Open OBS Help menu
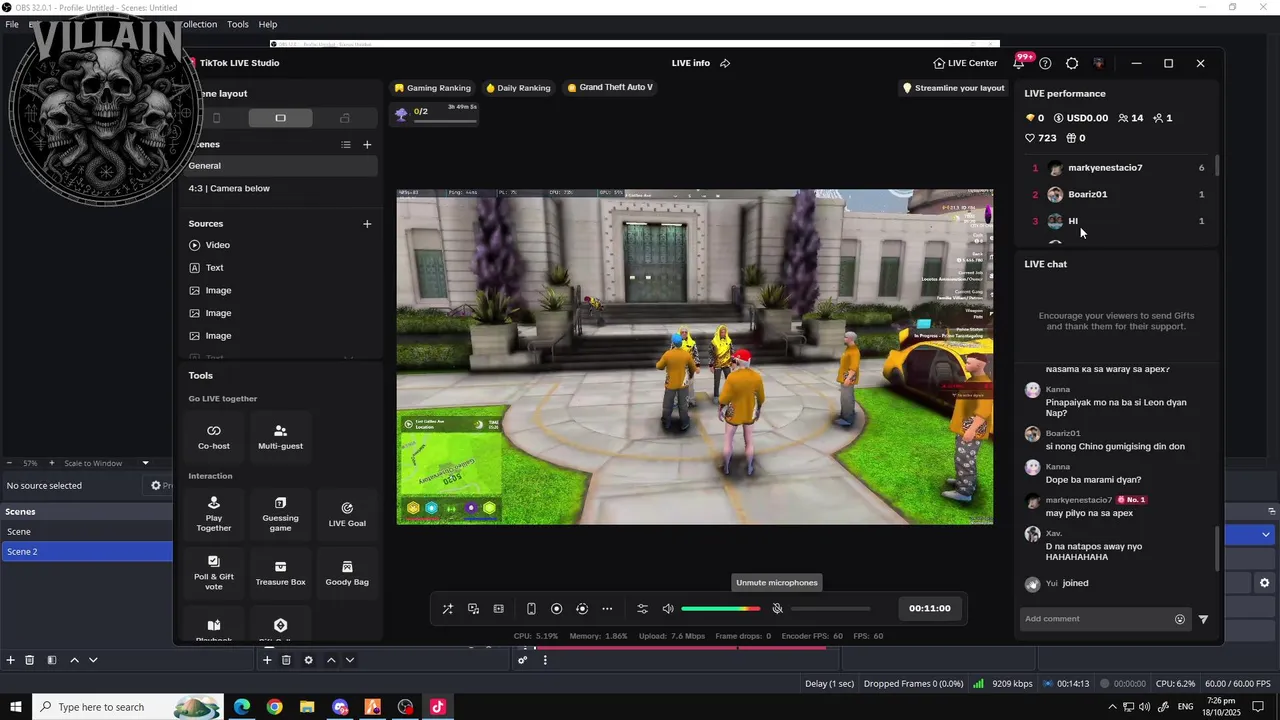Image resolution: width=1280 pixels, height=720 pixels. click(x=268, y=24)
